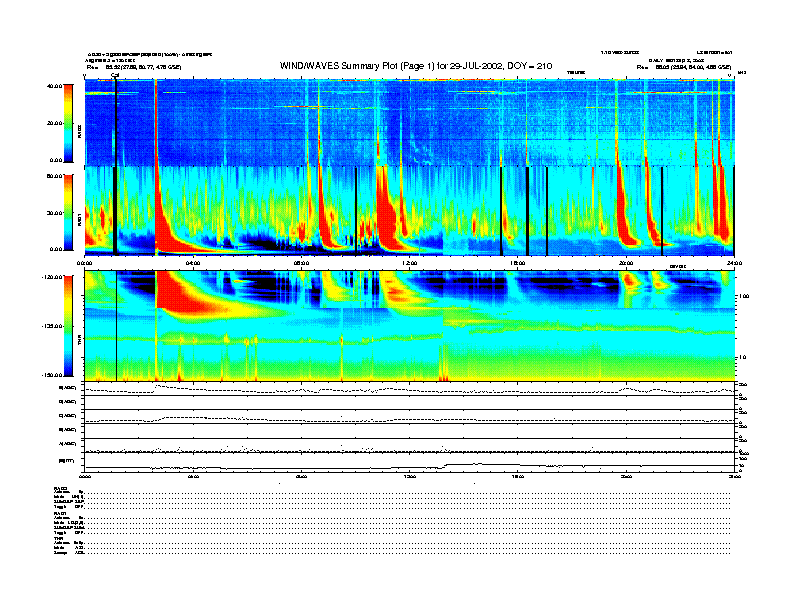792x612 pixels.
Task: Click the 60.00 label on RAD1 color scale
Action: tap(54, 176)
